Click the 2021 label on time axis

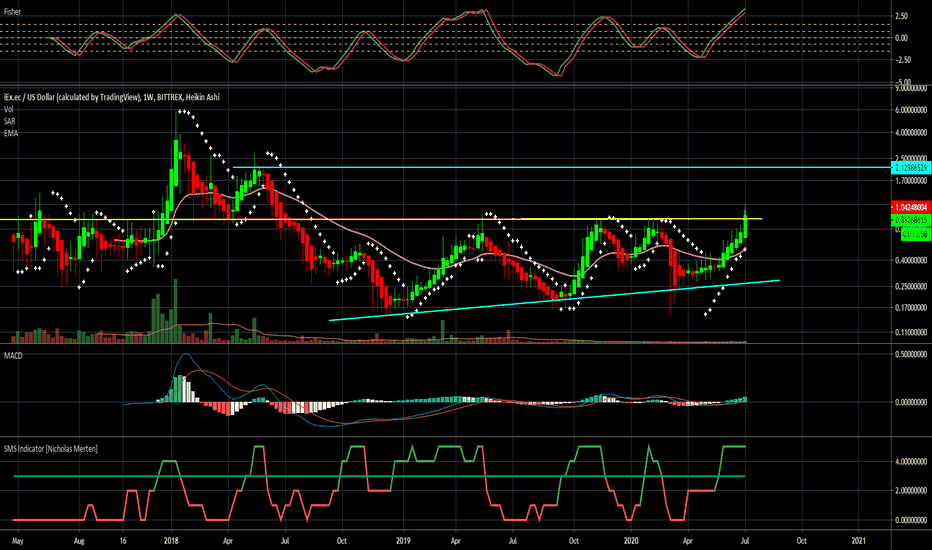point(858,541)
